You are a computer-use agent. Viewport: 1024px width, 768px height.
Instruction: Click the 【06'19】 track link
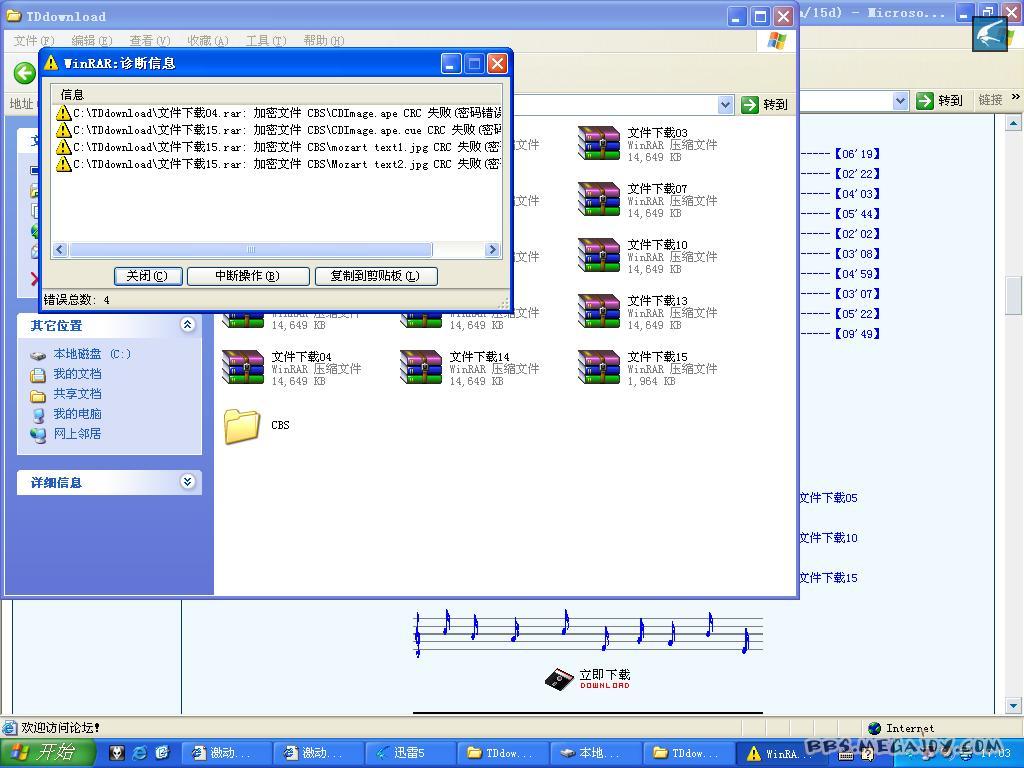pos(857,154)
